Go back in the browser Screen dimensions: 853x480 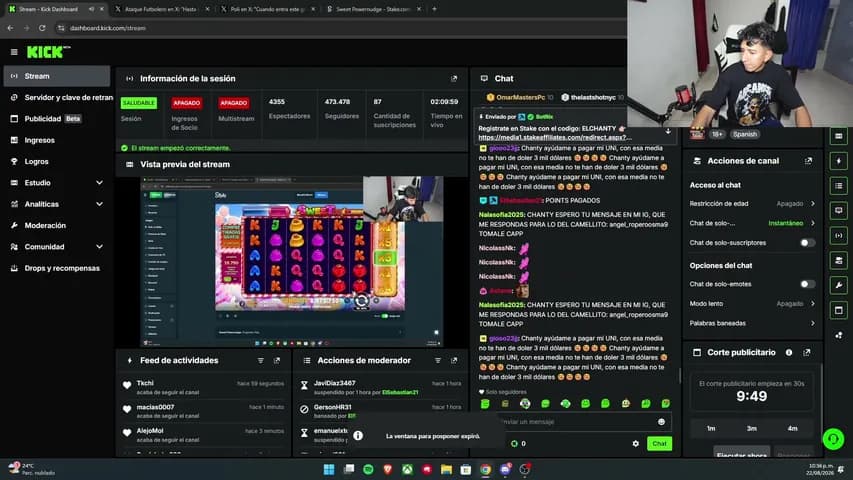[10, 28]
